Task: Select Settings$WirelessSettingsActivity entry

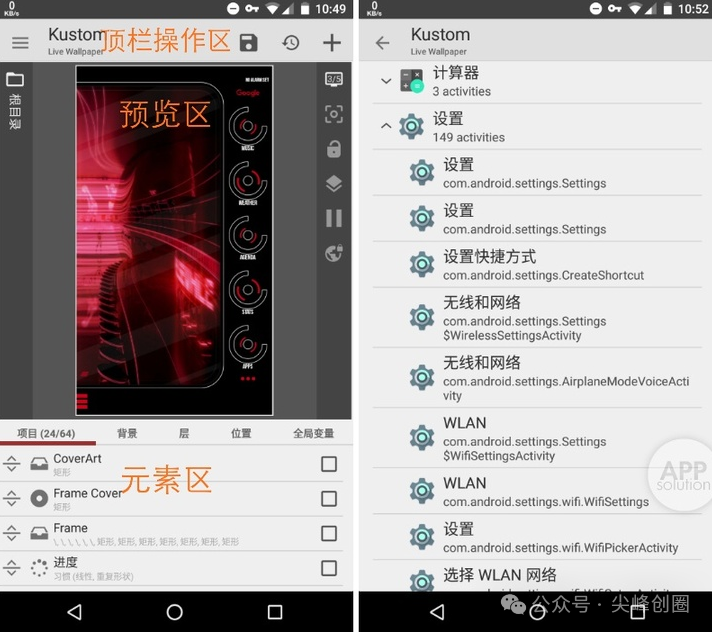Action: click(537, 318)
